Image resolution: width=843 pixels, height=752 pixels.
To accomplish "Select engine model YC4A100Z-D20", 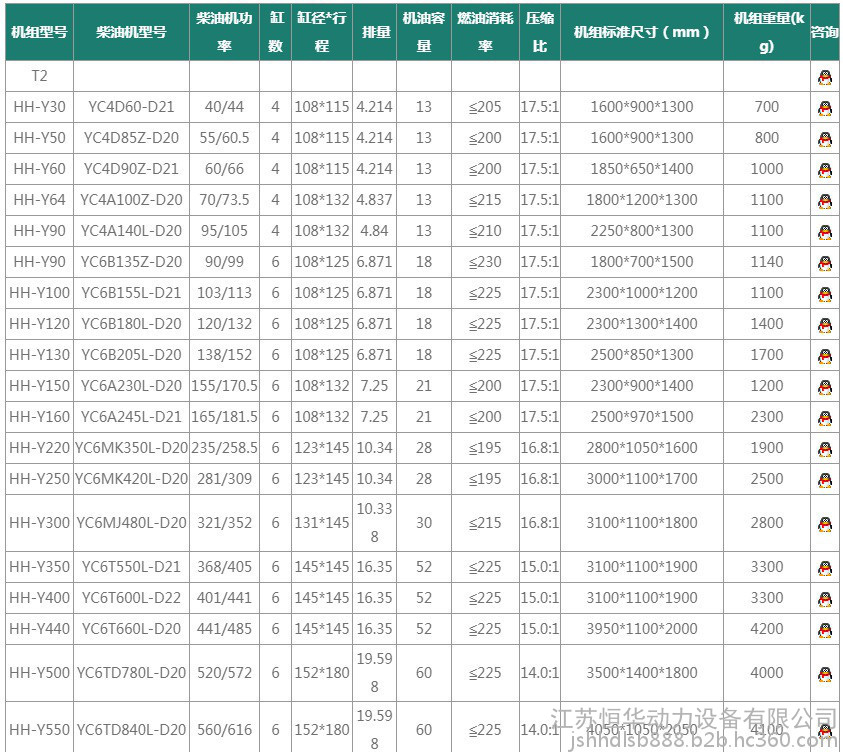I will pyautogui.click(x=131, y=200).
